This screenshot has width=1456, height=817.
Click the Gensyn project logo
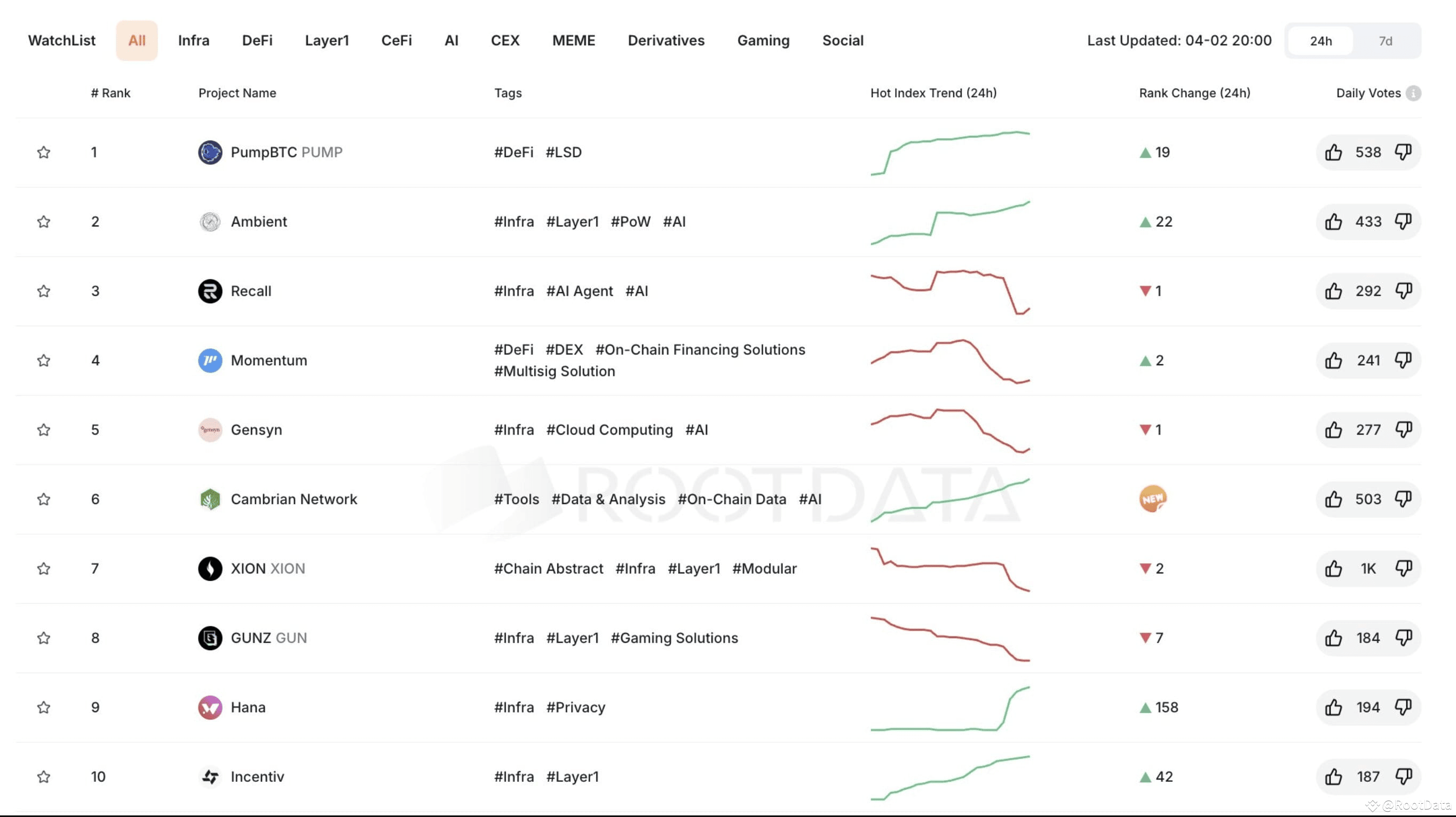point(210,430)
